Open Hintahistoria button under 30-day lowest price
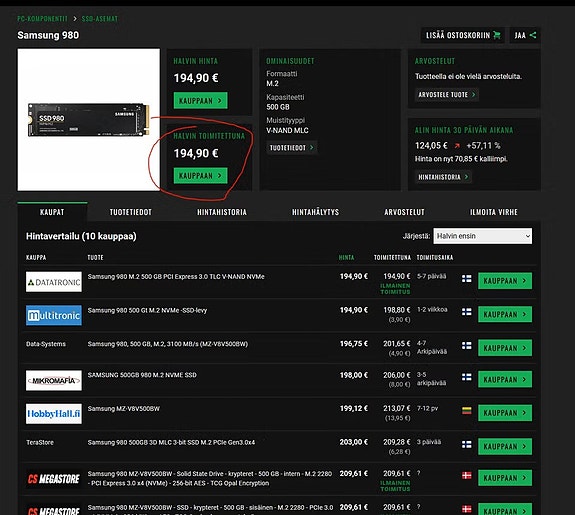 coord(443,177)
